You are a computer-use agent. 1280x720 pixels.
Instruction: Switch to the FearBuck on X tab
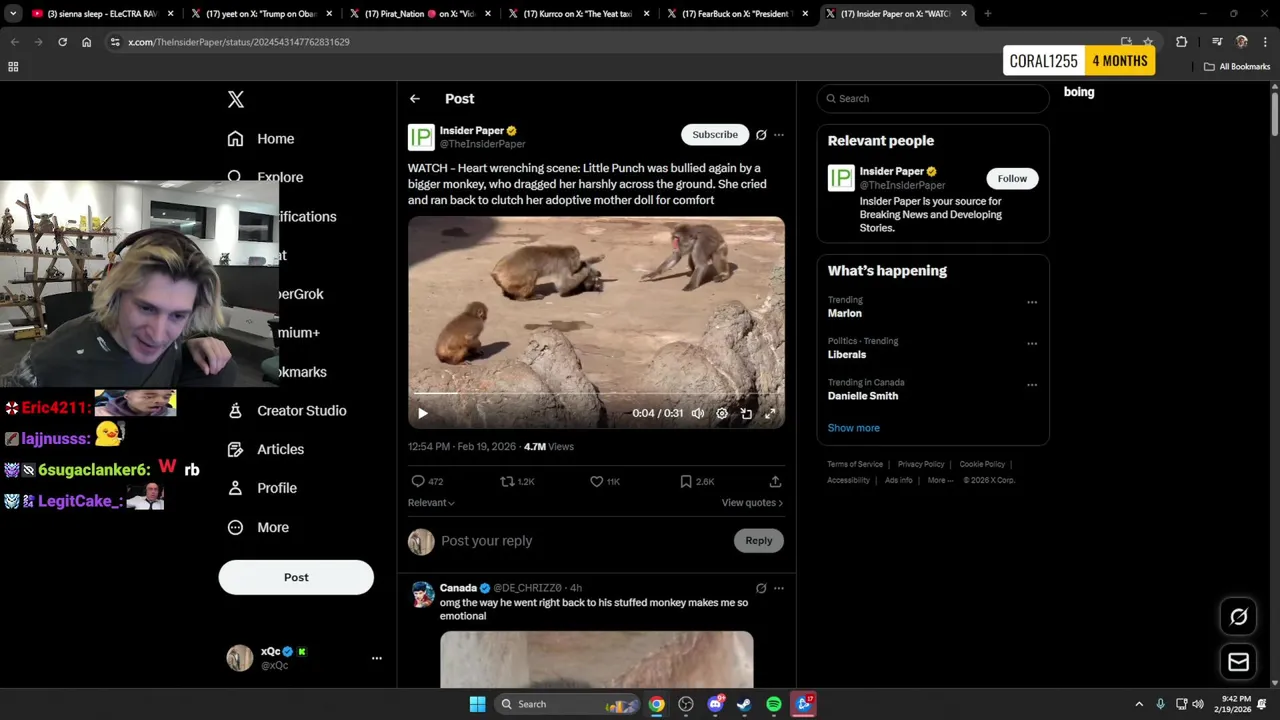pyautogui.click(x=739, y=14)
